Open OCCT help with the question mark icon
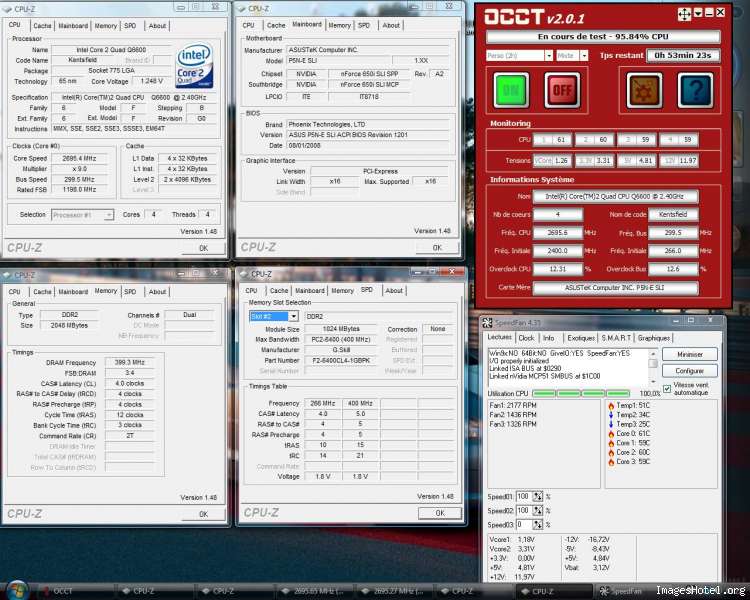Image resolution: width=750 pixels, height=600 pixels. (695, 90)
